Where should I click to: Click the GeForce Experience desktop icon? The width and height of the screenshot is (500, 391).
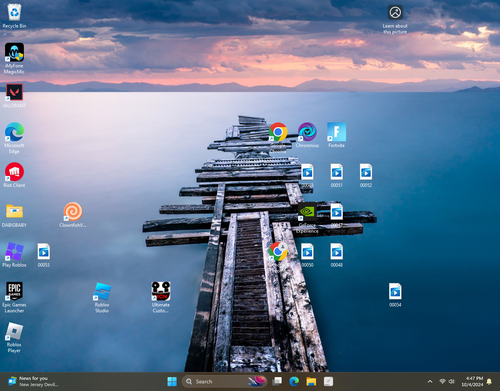click(307, 218)
